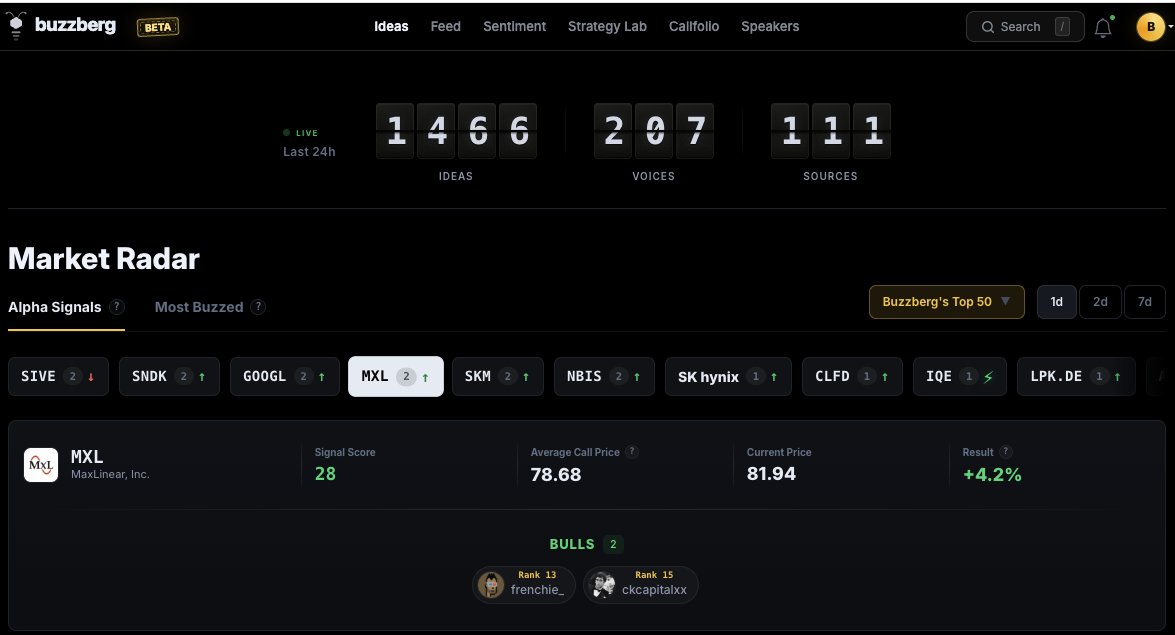
Task: Show help for Most Buzzed
Action: (x=258, y=307)
